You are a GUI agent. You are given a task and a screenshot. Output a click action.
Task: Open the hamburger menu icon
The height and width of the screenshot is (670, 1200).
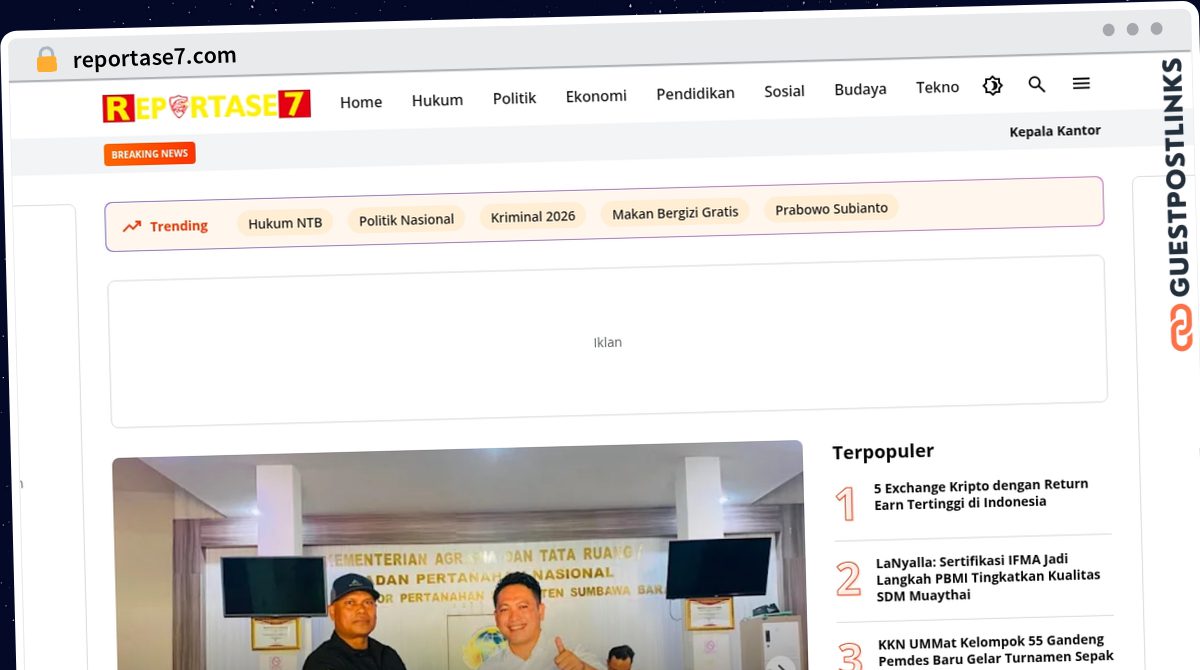[1081, 84]
